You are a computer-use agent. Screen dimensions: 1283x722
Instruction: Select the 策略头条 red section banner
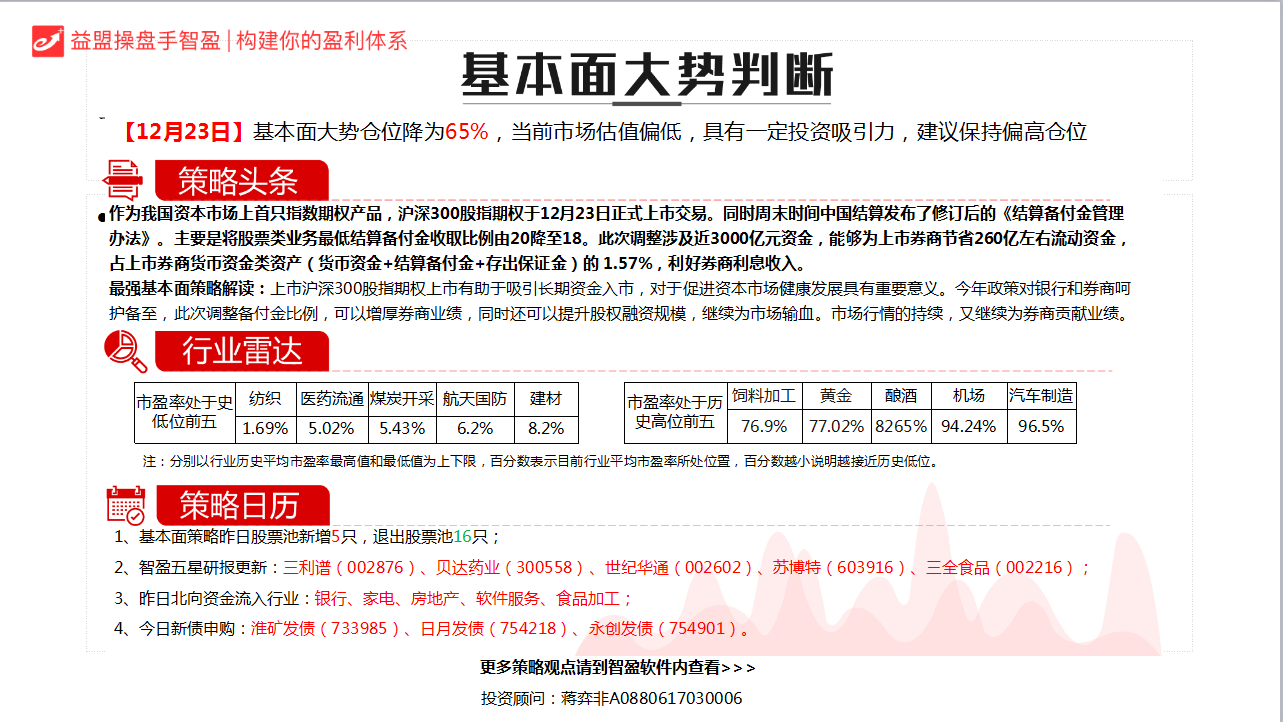[x=240, y=181]
